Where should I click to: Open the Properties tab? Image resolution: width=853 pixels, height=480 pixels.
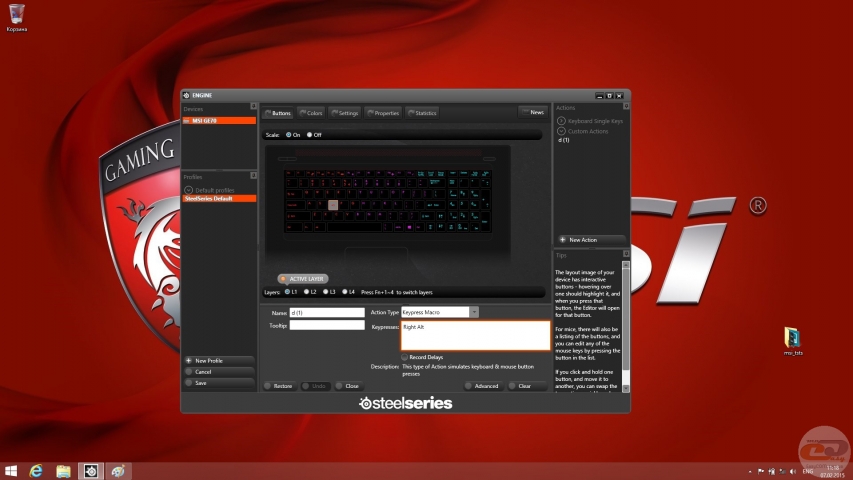click(383, 113)
